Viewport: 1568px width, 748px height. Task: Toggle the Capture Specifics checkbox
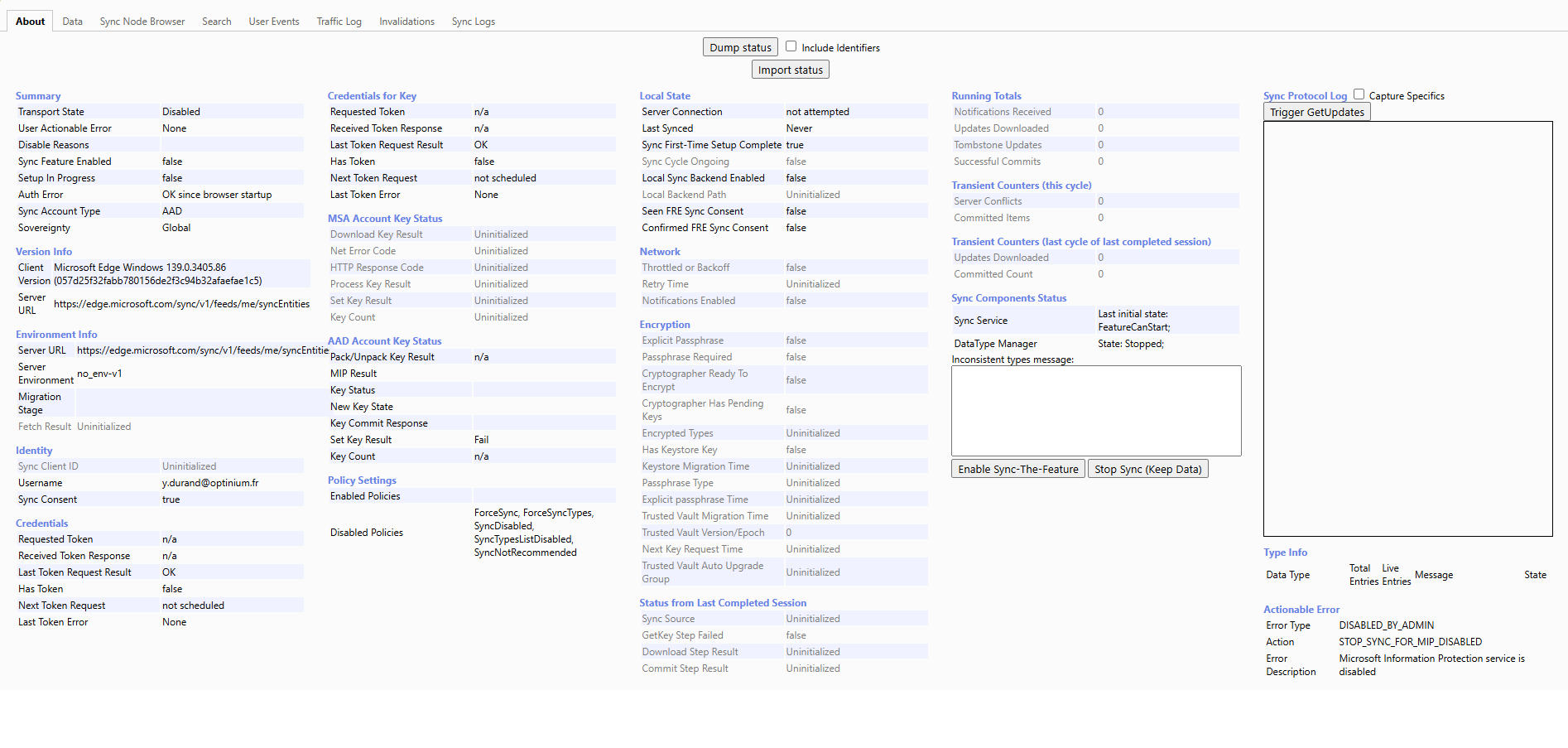[x=1359, y=94]
